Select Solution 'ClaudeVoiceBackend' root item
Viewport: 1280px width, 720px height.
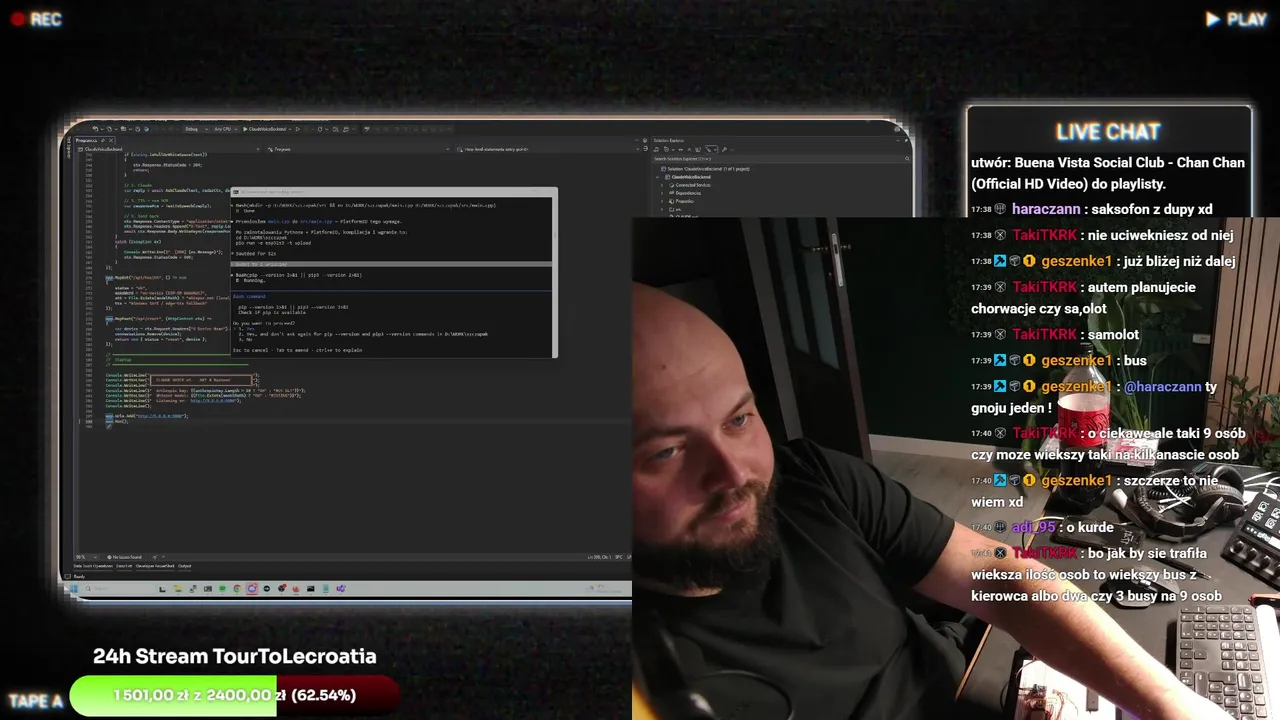click(705, 169)
